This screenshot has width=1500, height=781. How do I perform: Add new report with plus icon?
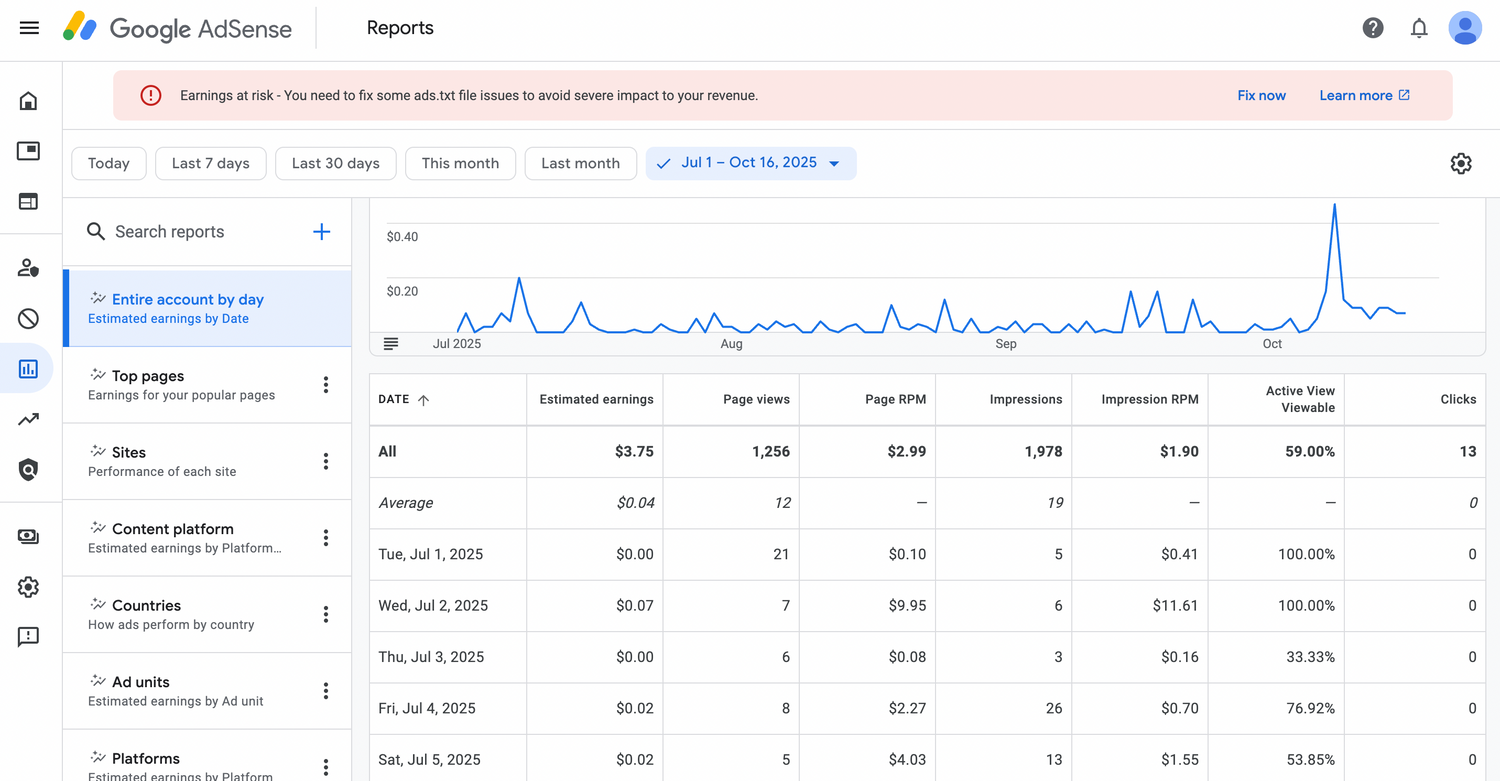coord(321,232)
